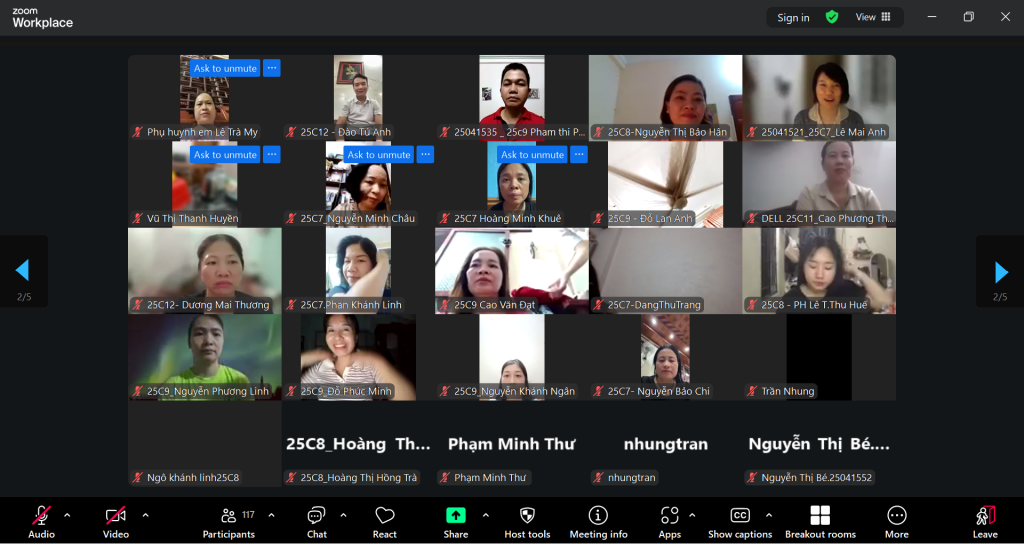This screenshot has height=544, width=1024.
Task: Click Ask to unmute for Hoàng Minh Khuê
Action: pyautogui.click(x=532, y=155)
